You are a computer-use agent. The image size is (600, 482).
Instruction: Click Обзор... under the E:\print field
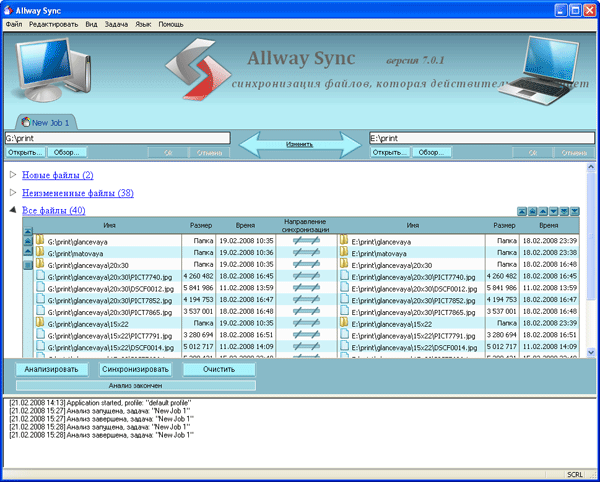(432, 153)
